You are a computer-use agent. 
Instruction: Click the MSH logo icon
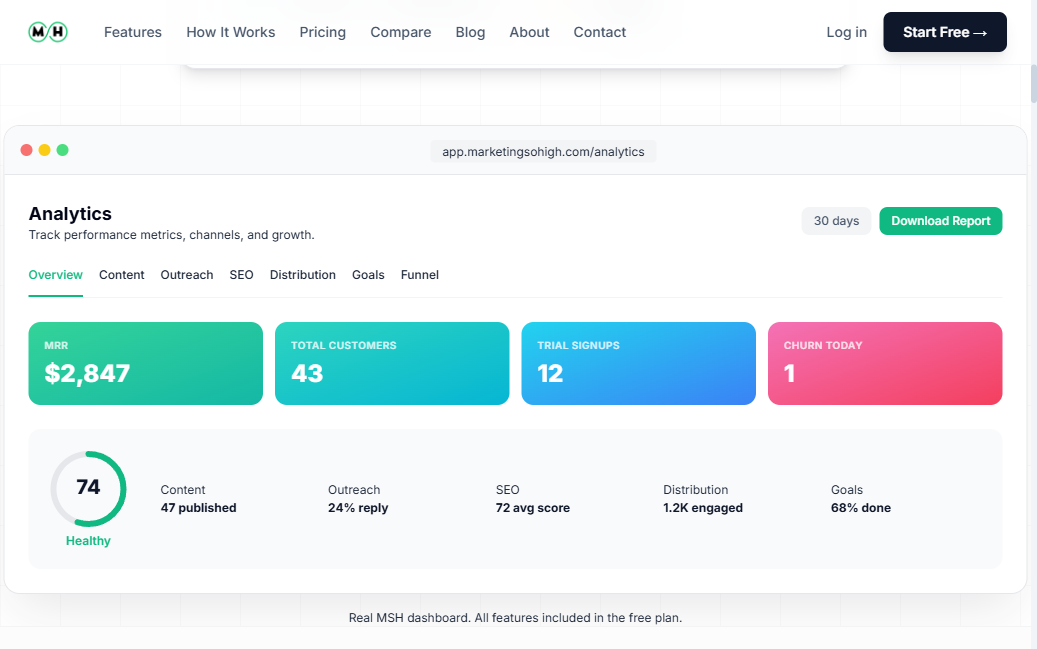[x=47, y=31]
